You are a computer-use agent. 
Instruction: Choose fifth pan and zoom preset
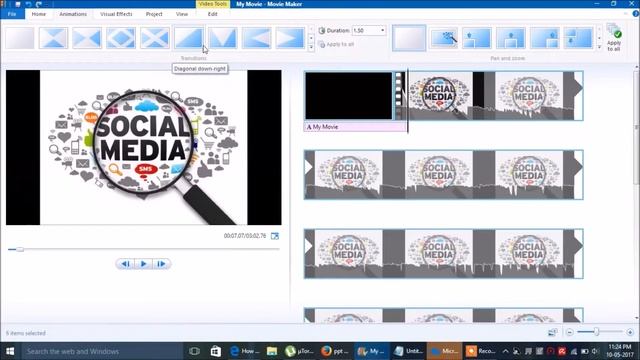click(544, 38)
